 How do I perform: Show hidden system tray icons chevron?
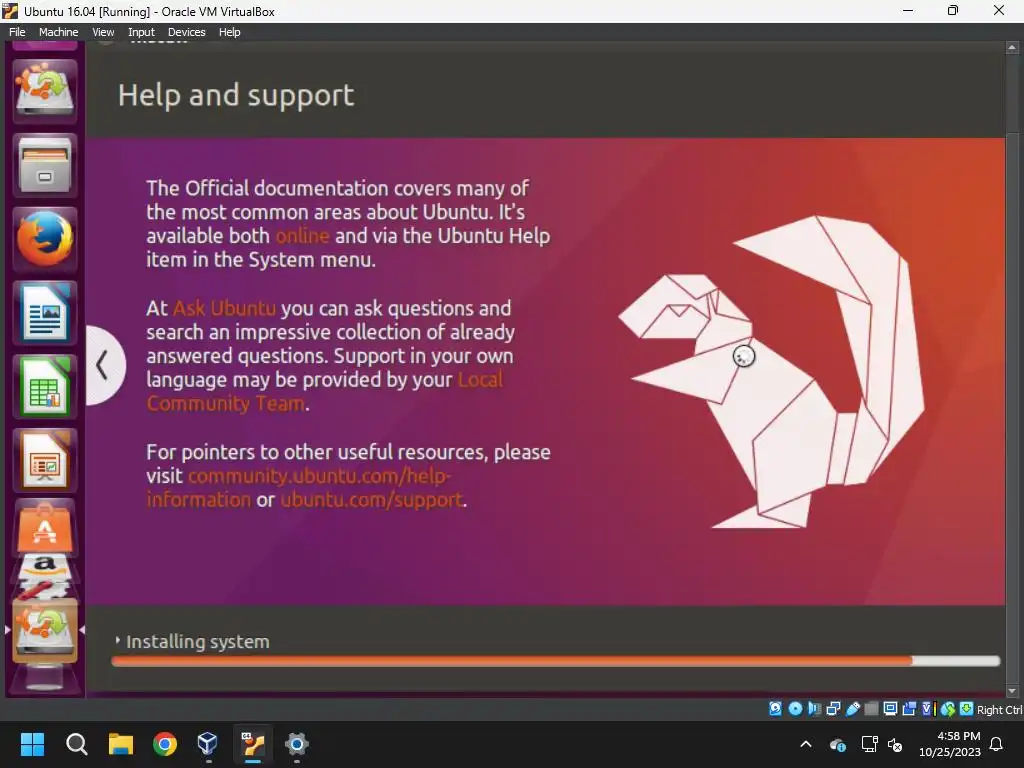coord(806,744)
